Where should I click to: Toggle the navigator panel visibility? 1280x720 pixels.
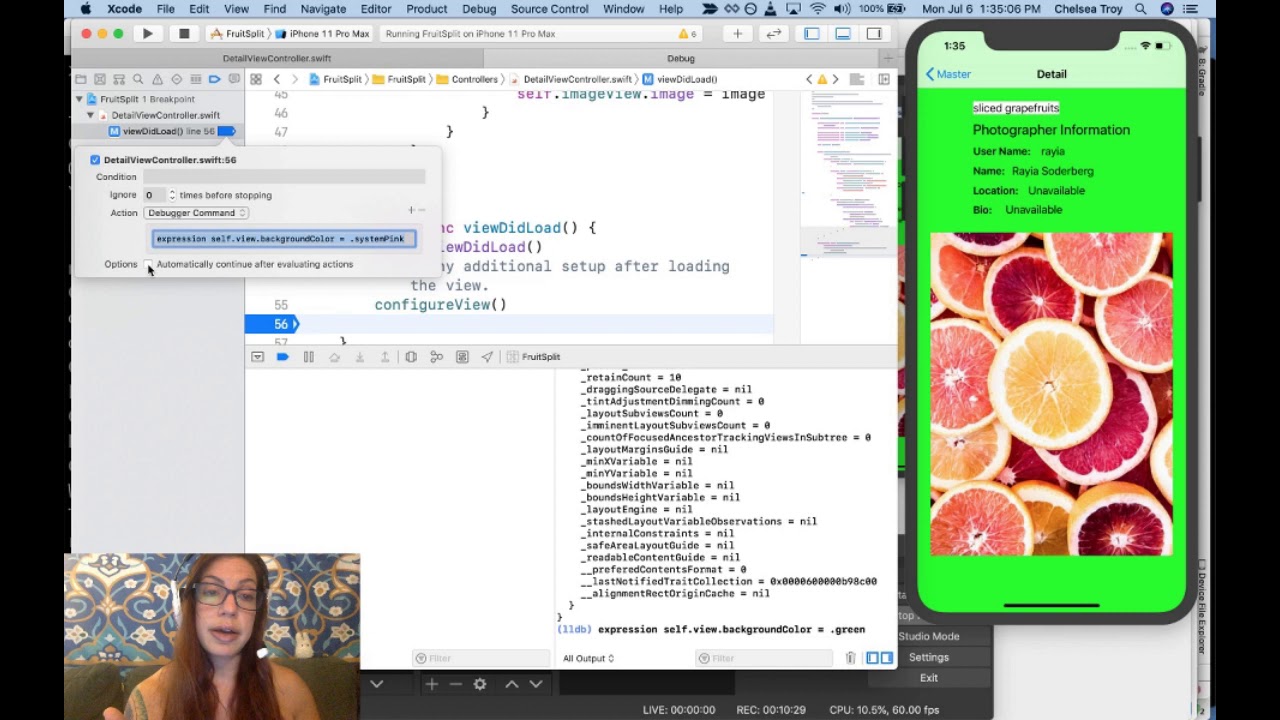pos(812,34)
